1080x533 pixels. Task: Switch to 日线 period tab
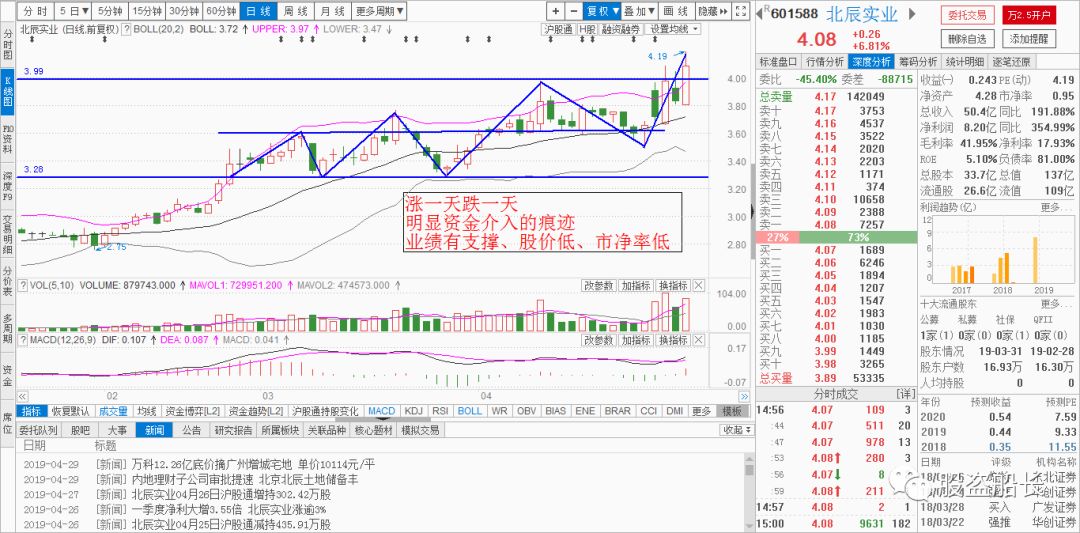coord(258,11)
